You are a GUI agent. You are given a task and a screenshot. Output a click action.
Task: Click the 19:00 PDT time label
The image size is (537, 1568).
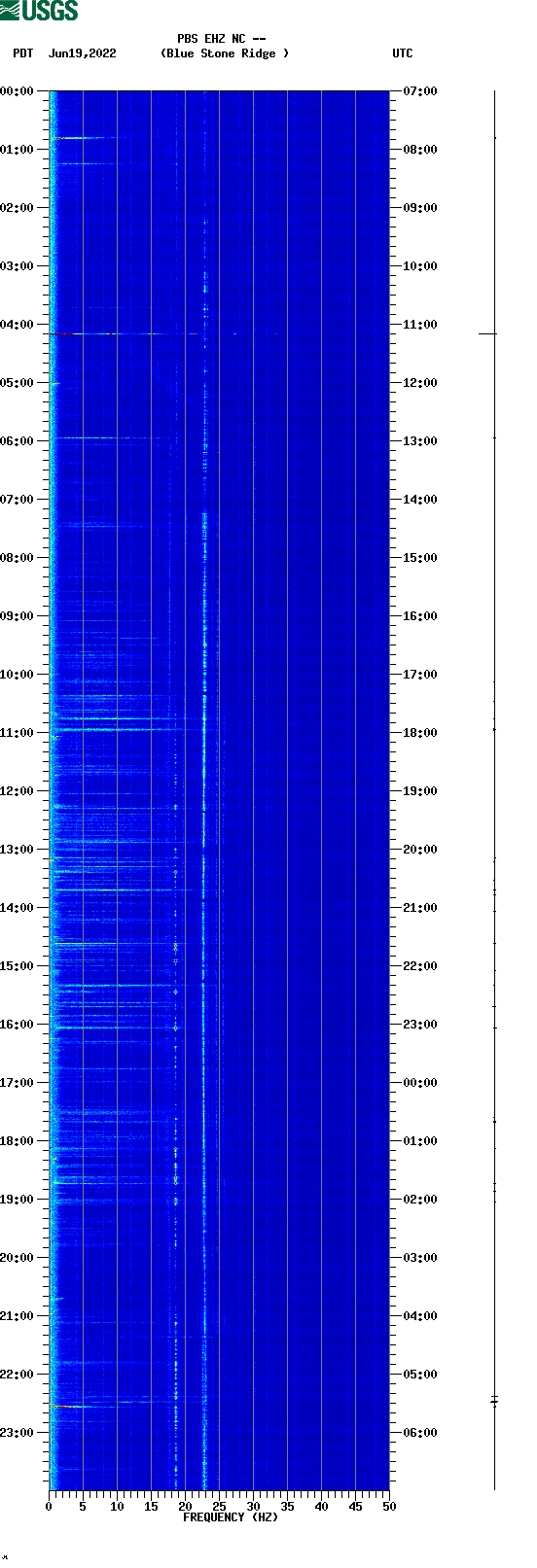click(17, 1200)
